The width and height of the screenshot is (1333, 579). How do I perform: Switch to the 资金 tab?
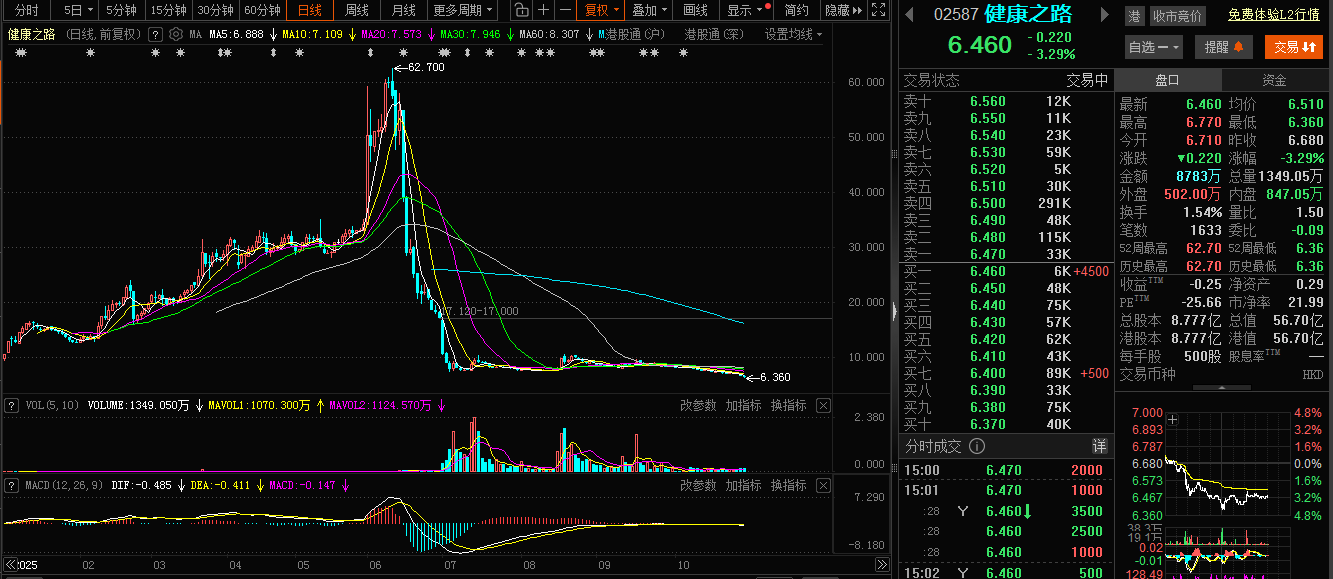click(x=1274, y=80)
